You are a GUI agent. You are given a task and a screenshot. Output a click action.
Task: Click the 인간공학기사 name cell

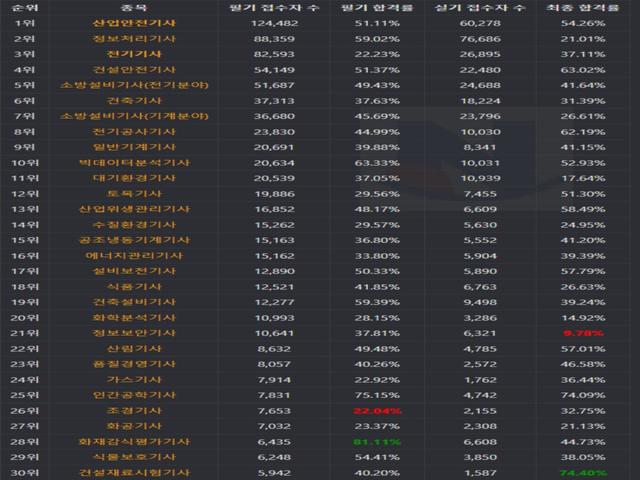click(x=134, y=395)
